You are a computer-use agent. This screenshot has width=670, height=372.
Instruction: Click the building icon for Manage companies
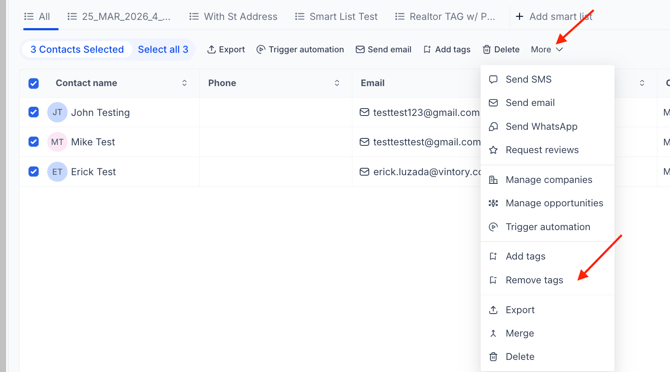click(493, 180)
